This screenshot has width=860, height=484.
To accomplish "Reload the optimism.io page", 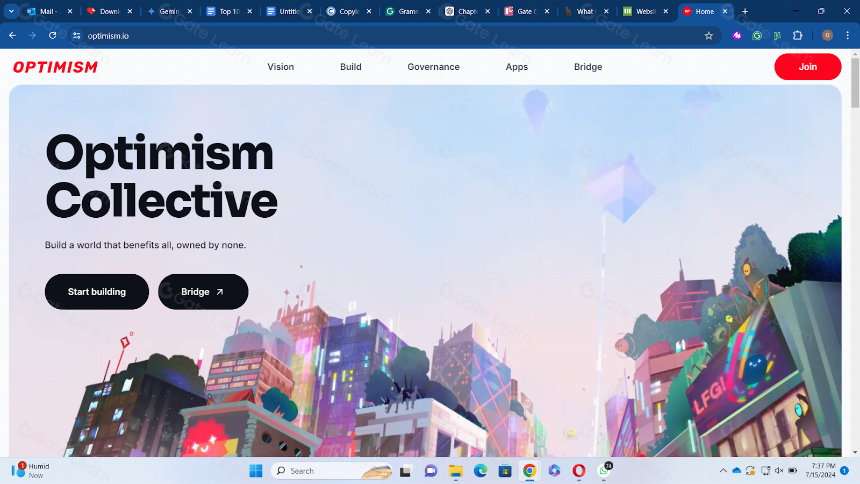I will pos(53,36).
